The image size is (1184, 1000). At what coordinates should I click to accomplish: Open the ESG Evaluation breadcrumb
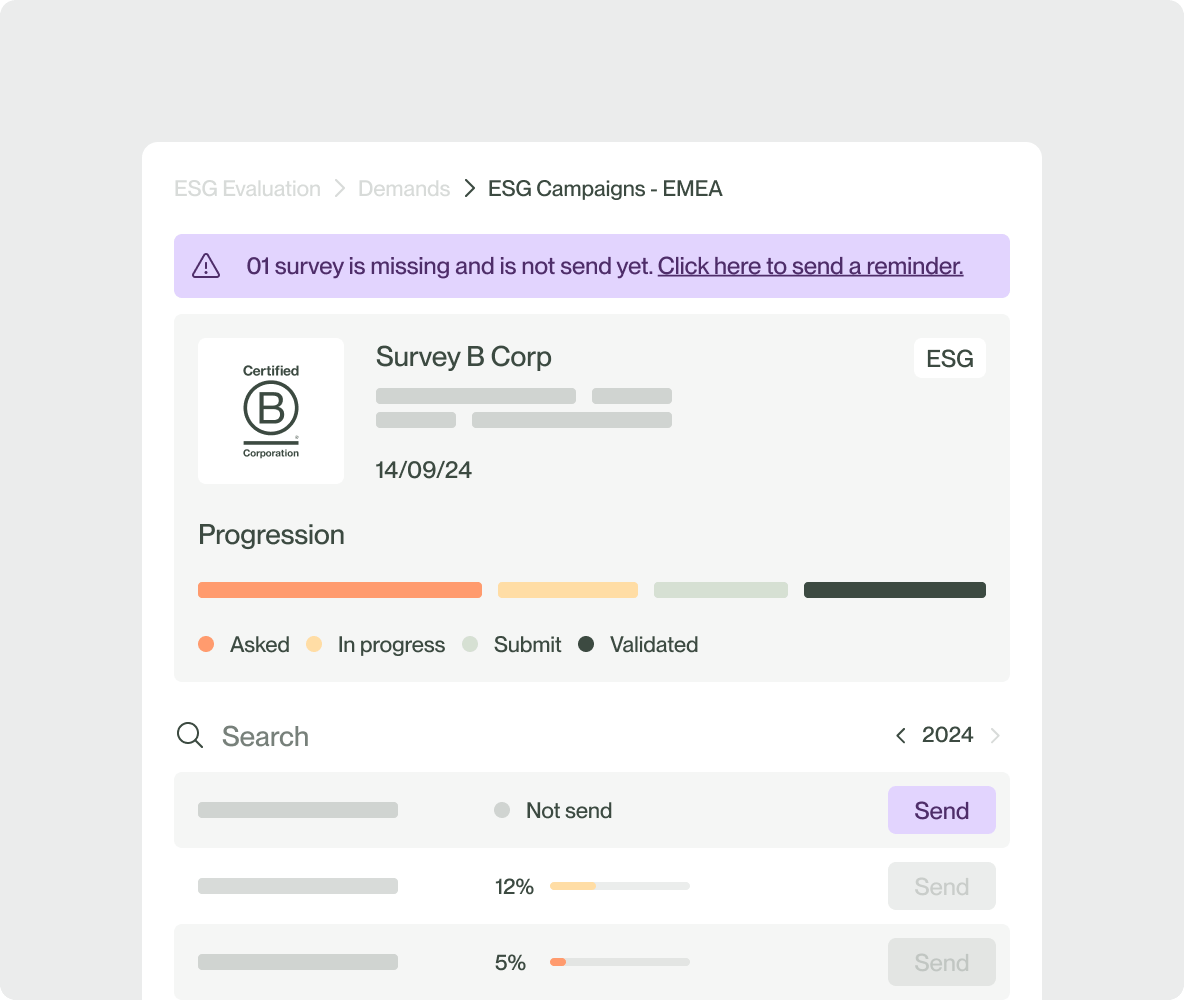point(247,189)
